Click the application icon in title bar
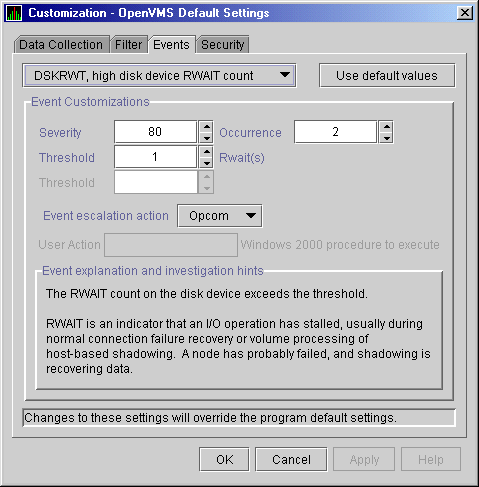The image size is (479, 487). coord(14,13)
